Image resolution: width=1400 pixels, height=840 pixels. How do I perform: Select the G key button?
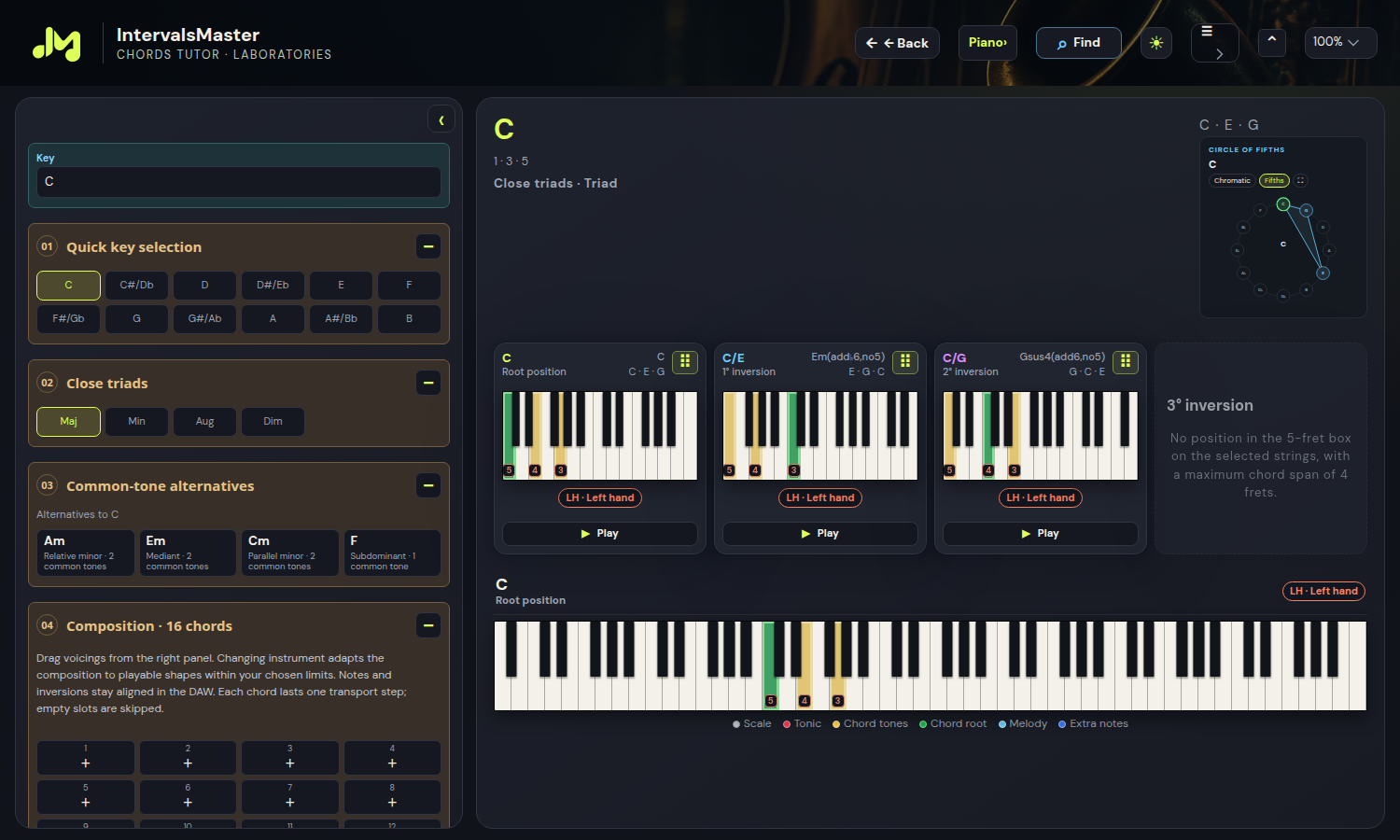pyautogui.click(x=136, y=318)
